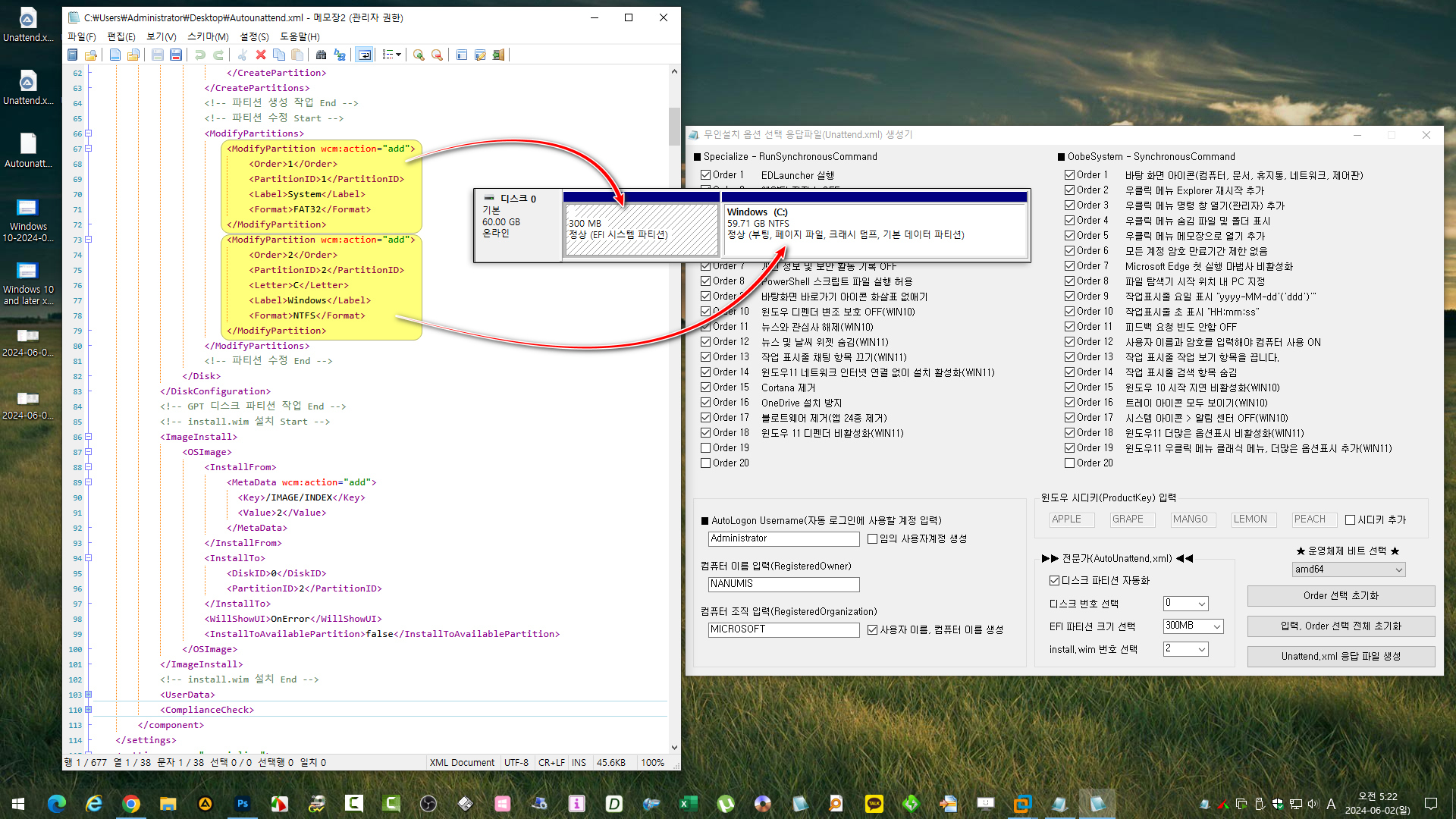Check the empty Specialize Order 19 box
This screenshot has width=1456, height=819.
pos(706,448)
